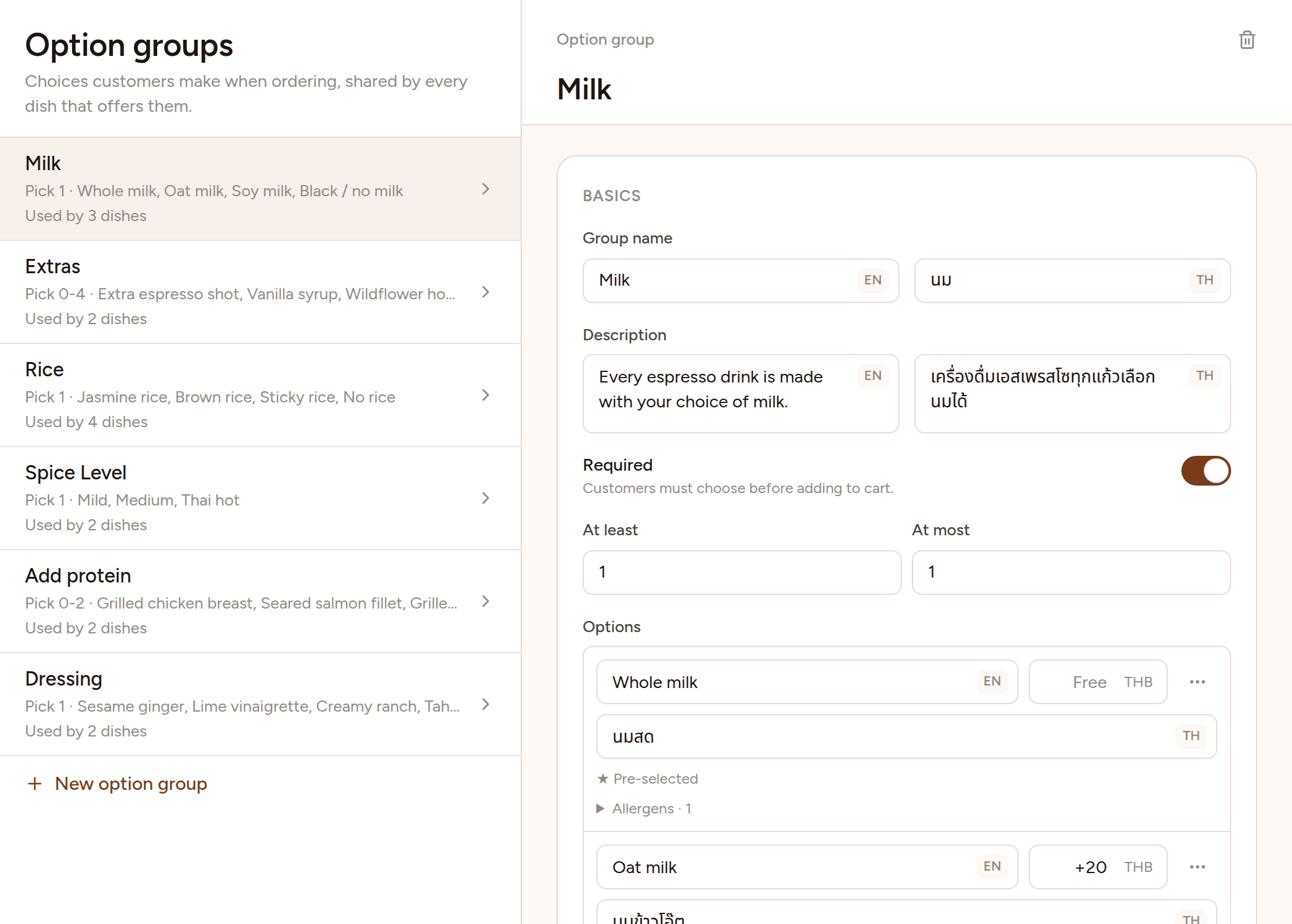1292x924 pixels.
Task: Click the Pre-selected star on Whole milk
Action: (603, 779)
